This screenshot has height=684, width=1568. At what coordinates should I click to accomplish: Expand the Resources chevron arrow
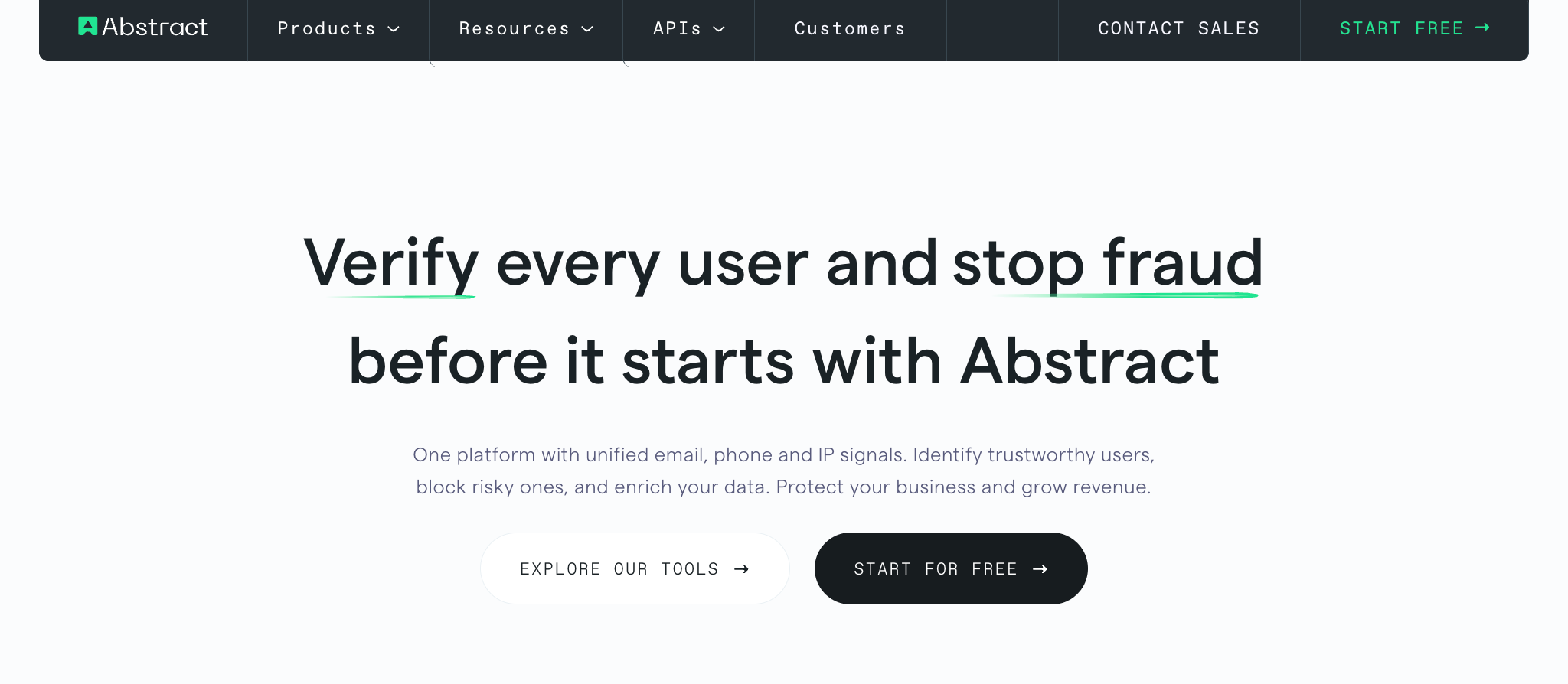(588, 29)
